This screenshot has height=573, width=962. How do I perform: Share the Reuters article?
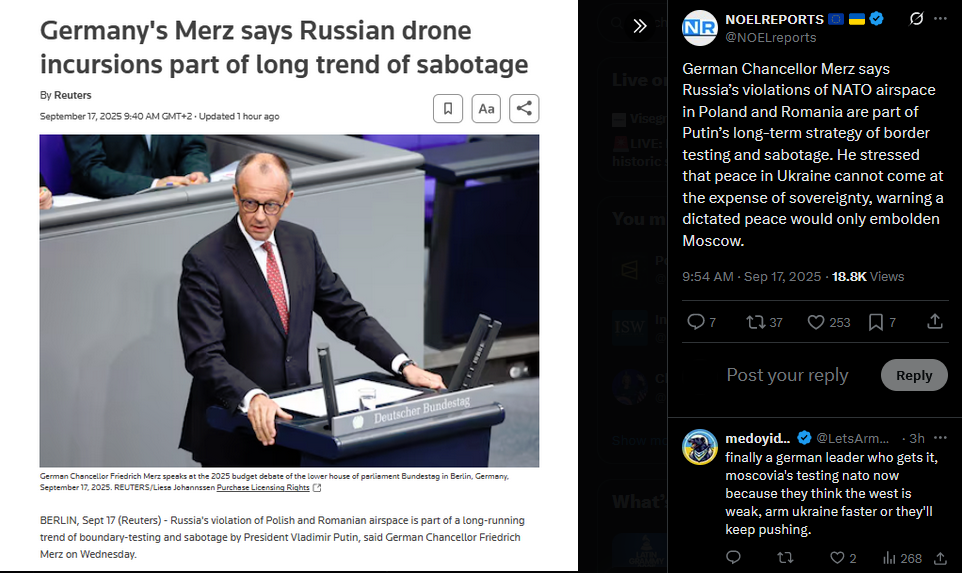pyautogui.click(x=524, y=109)
